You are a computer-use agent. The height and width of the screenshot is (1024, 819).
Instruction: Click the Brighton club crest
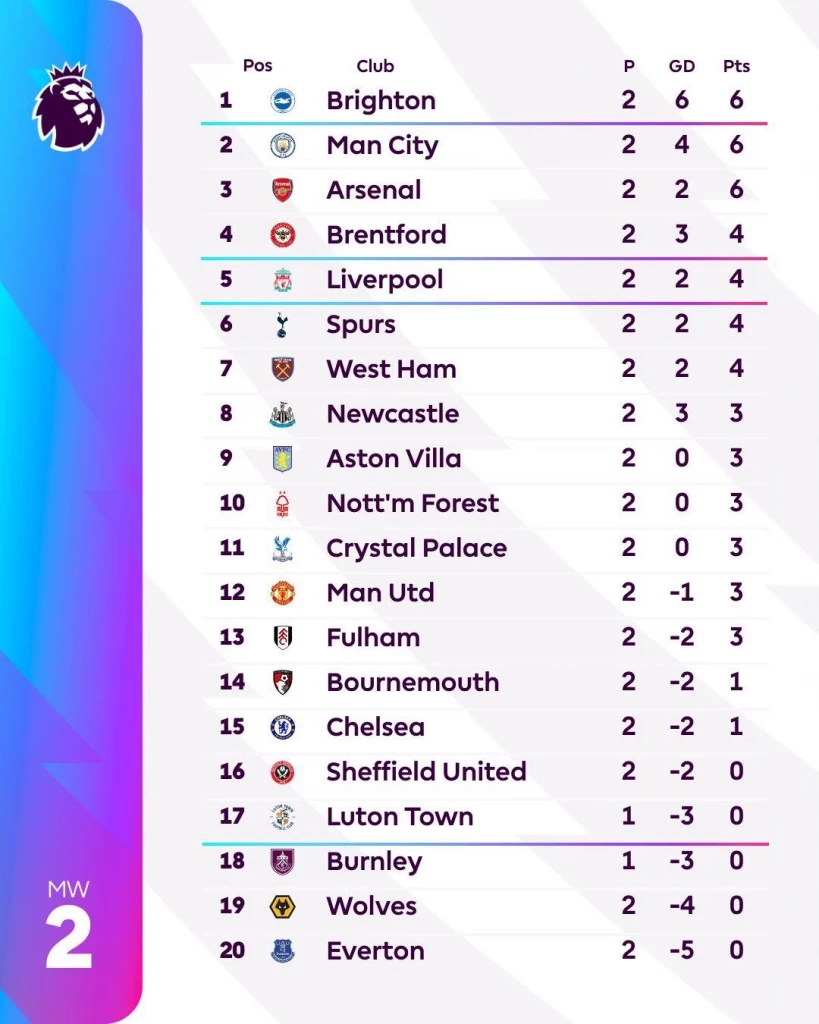(x=283, y=101)
